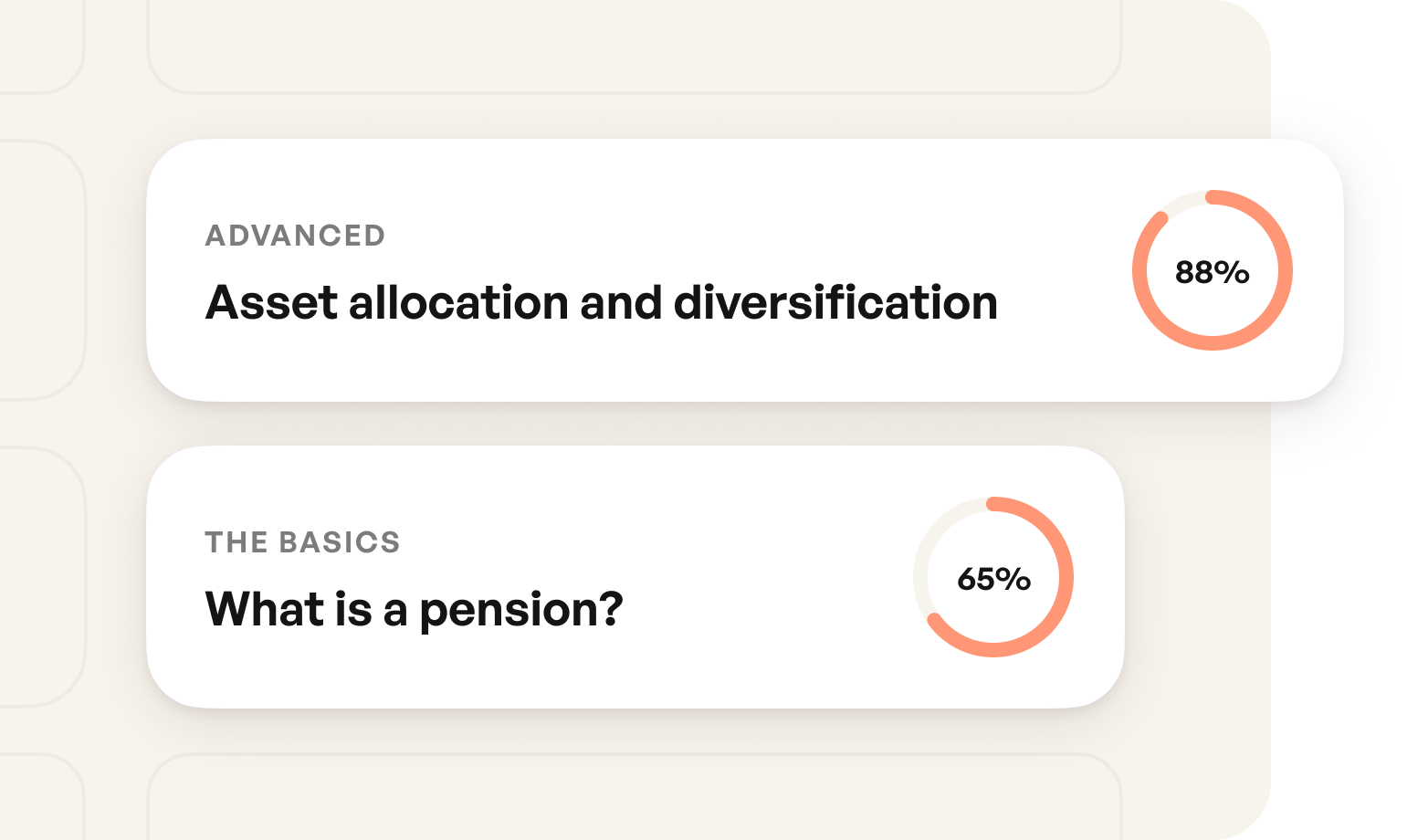Click the partial placeholder card left of Advanced card
The height and width of the screenshot is (840, 1407).
[x=41, y=270]
